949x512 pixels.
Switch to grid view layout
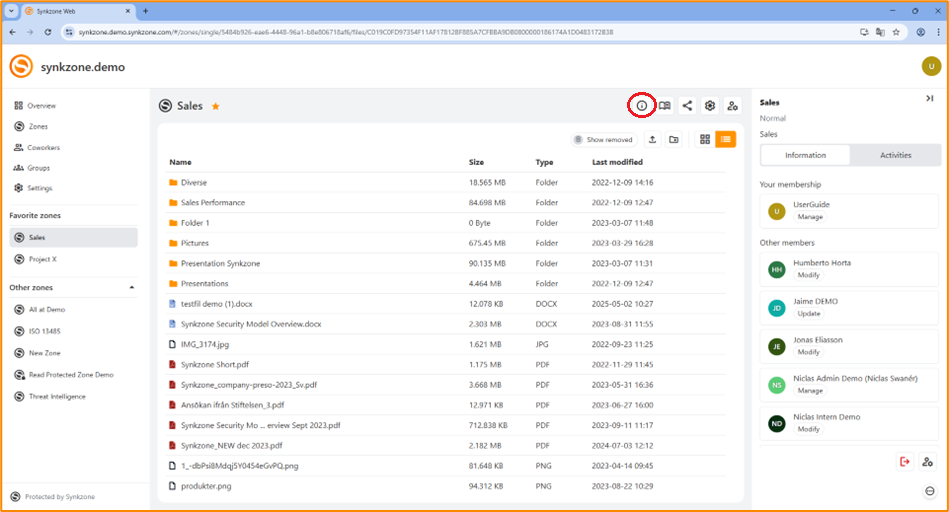point(705,140)
